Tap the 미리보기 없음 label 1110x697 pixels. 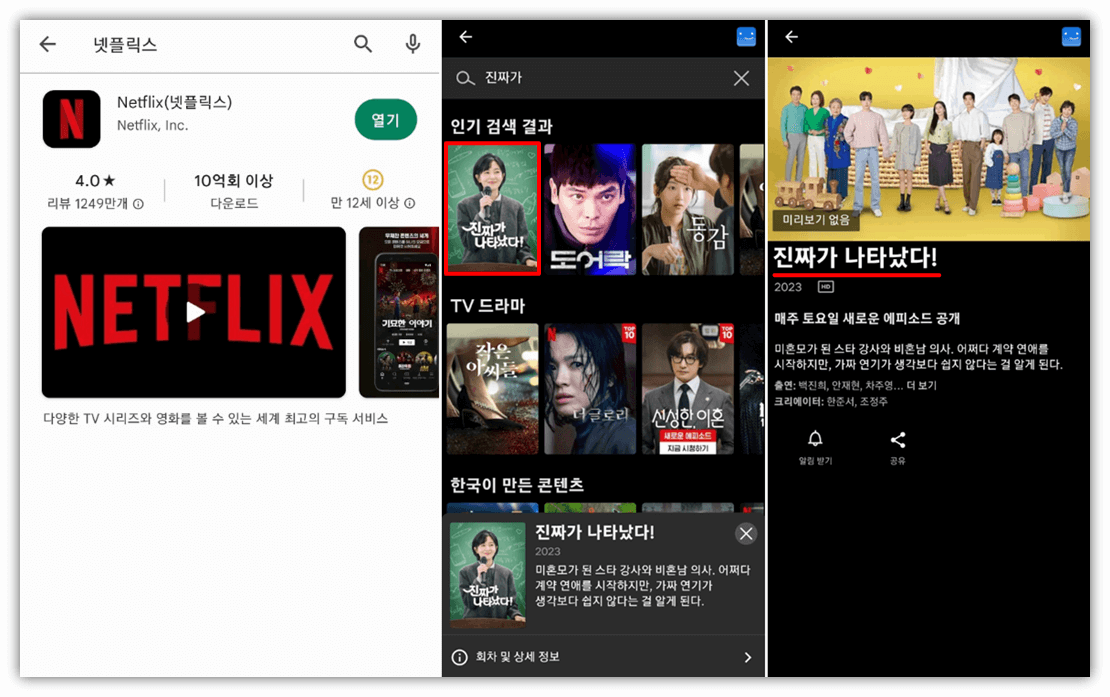pyautogui.click(x=816, y=220)
